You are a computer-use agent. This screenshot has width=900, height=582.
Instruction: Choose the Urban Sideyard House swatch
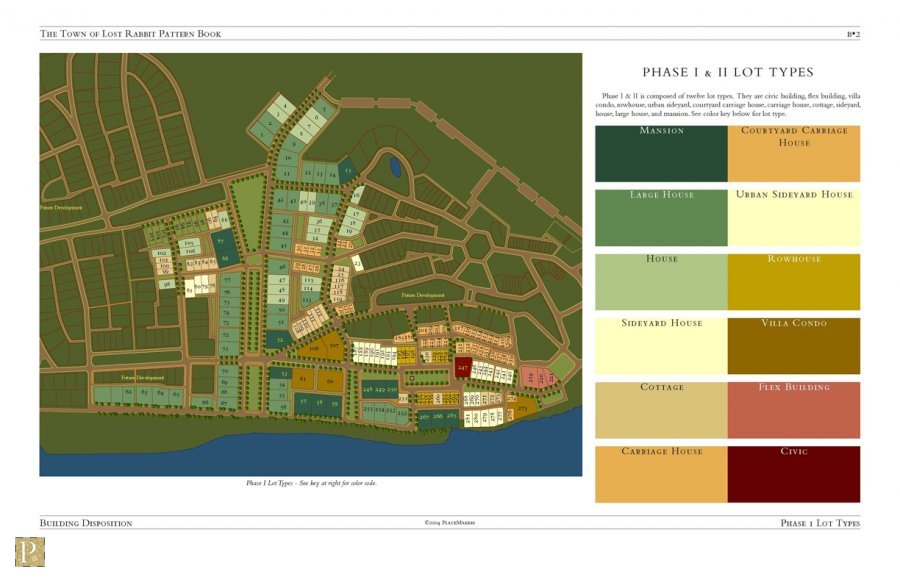click(793, 217)
